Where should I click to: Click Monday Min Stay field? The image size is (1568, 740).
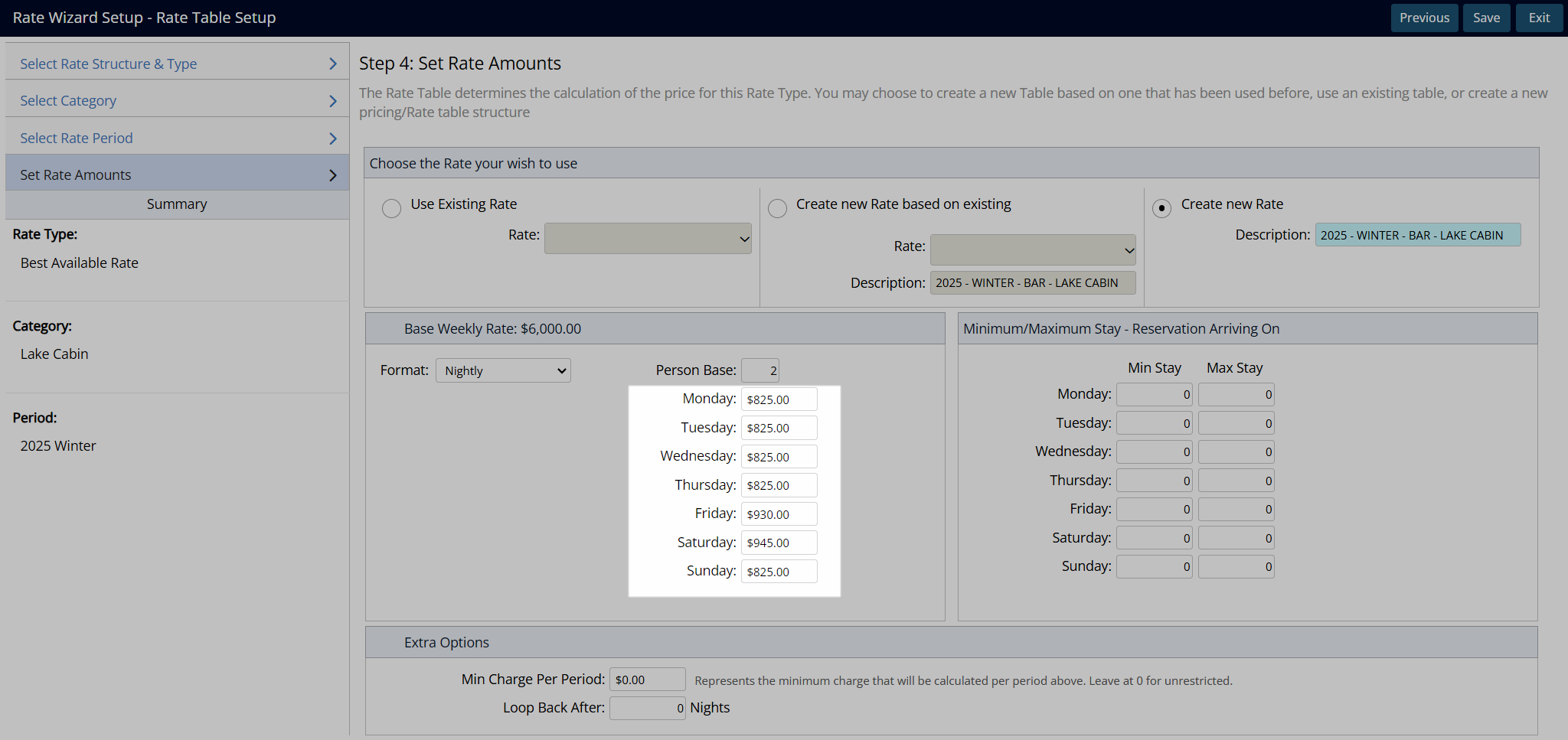(1154, 395)
